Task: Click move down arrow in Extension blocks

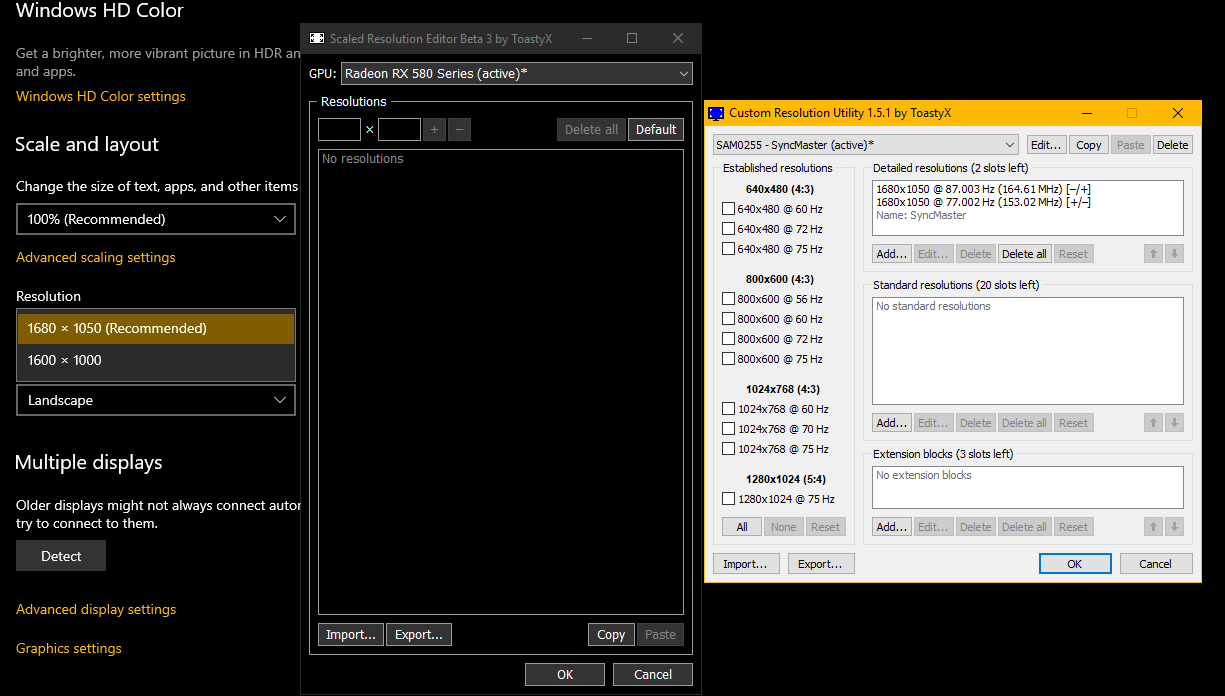Action: pyautogui.click(x=1174, y=527)
